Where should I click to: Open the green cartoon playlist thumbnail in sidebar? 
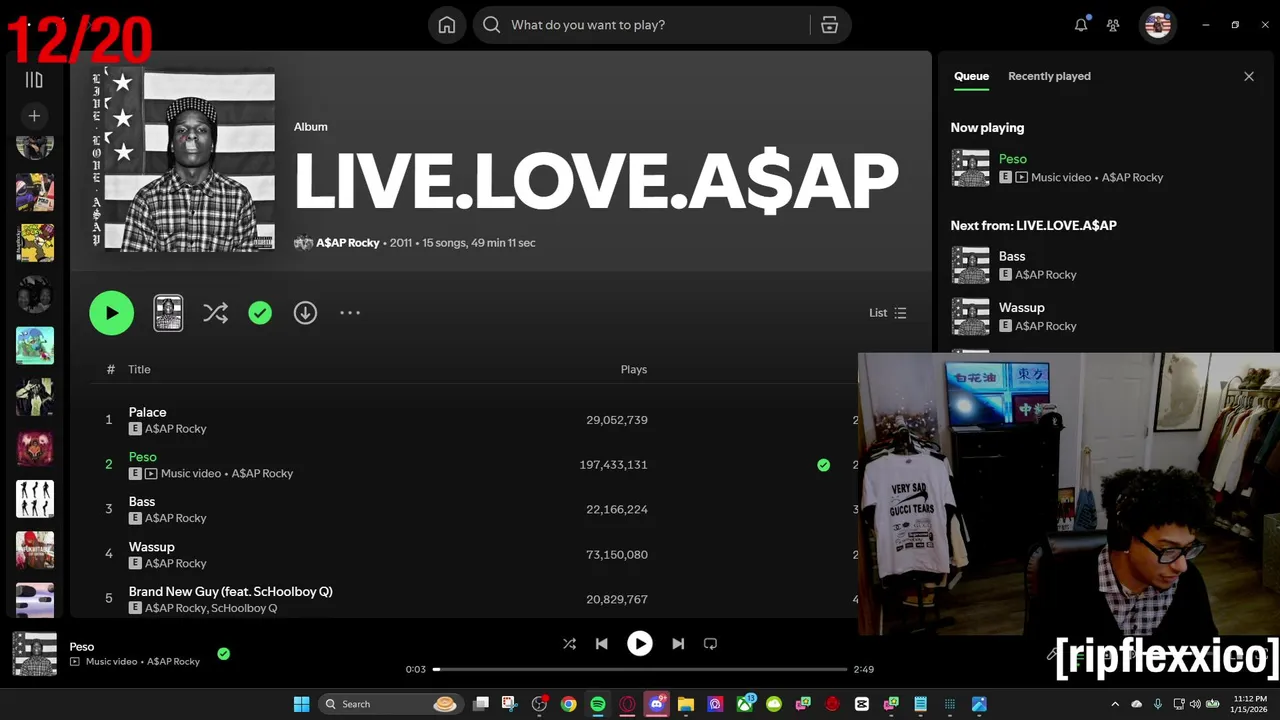point(35,345)
